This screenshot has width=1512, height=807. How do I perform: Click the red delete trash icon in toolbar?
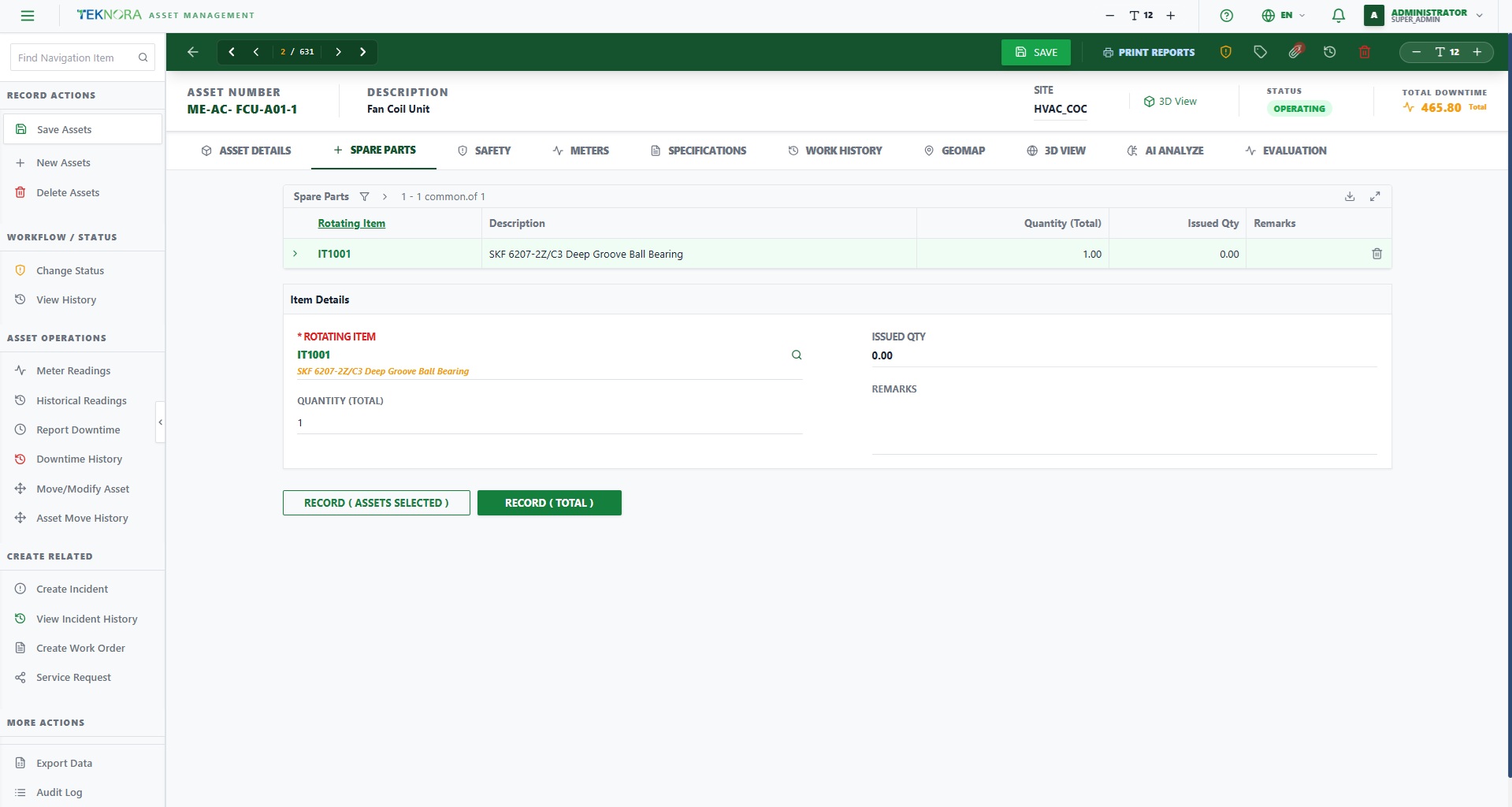pyautogui.click(x=1365, y=52)
